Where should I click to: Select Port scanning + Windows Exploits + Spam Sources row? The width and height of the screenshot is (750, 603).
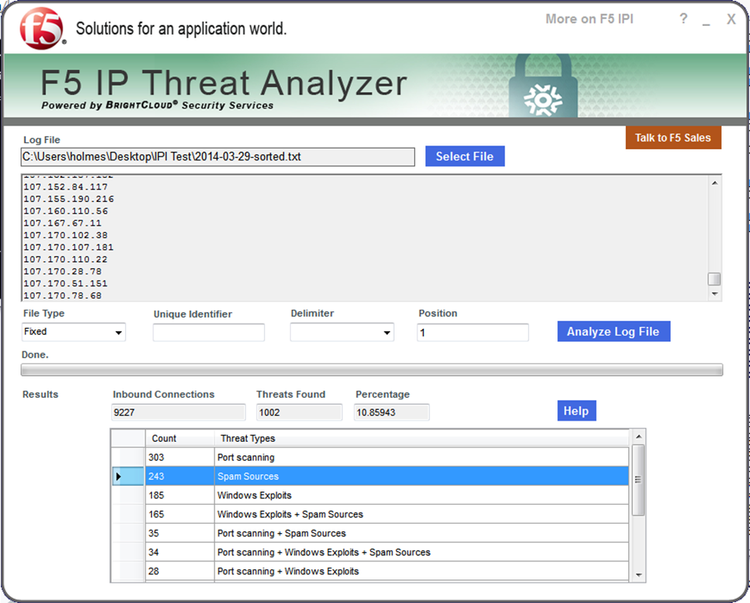point(370,552)
